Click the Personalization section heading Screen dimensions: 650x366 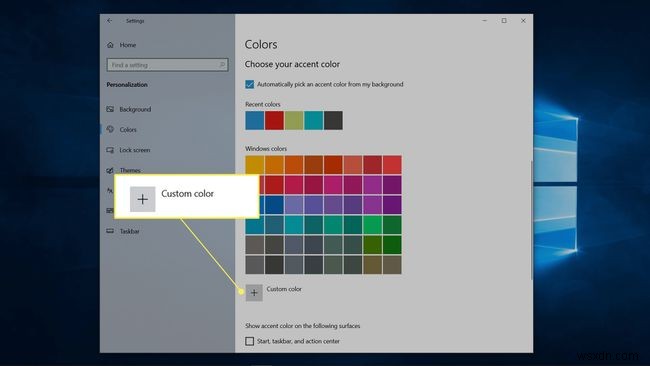127,85
